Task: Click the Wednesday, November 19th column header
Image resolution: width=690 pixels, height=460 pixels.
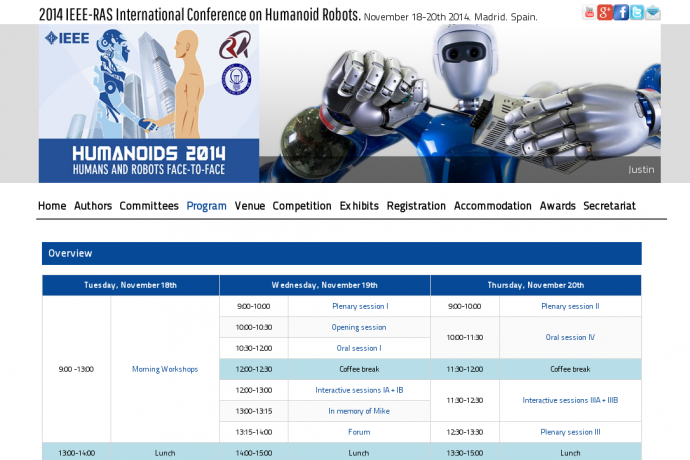Action: [x=325, y=285]
